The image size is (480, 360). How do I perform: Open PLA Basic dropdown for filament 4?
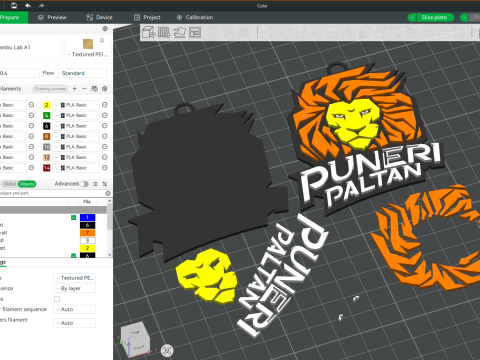(76, 115)
